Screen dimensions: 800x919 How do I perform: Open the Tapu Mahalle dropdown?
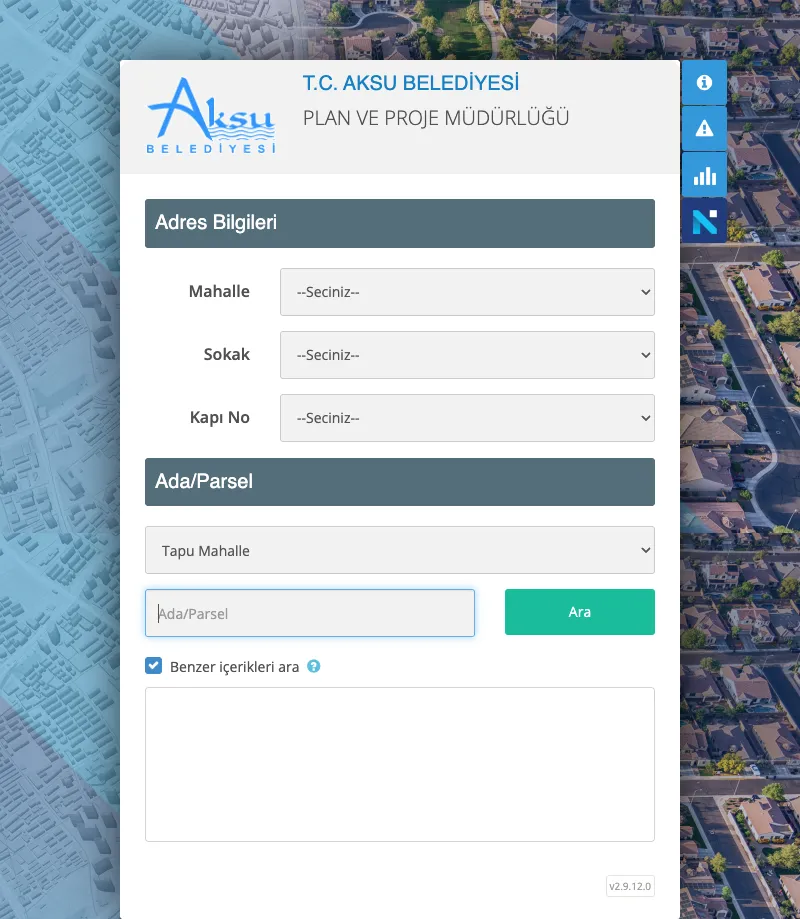[400, 550]
